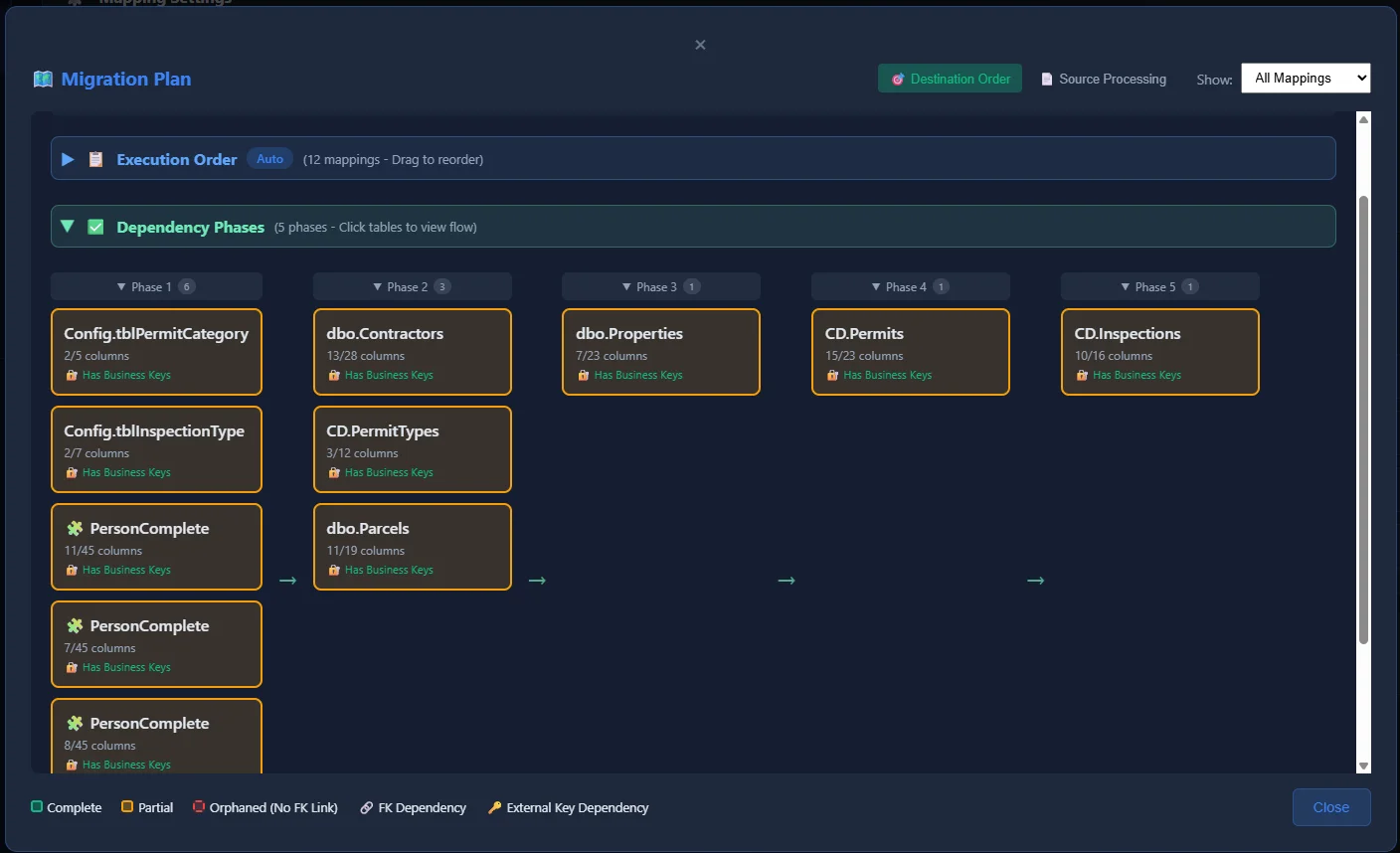Expand the Execution Order section
The image size is (1400, 853).
[x=68, y=158]
